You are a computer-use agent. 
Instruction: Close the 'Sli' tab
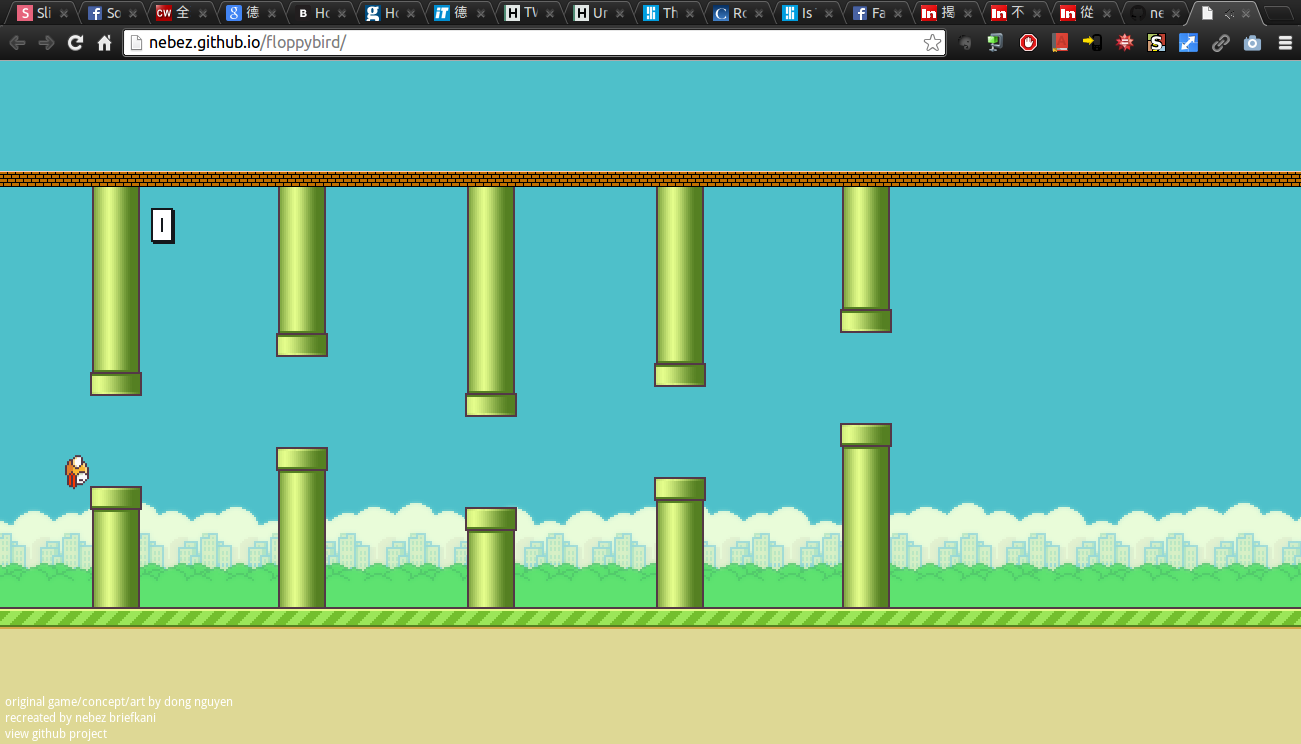(x=64, y=14)
